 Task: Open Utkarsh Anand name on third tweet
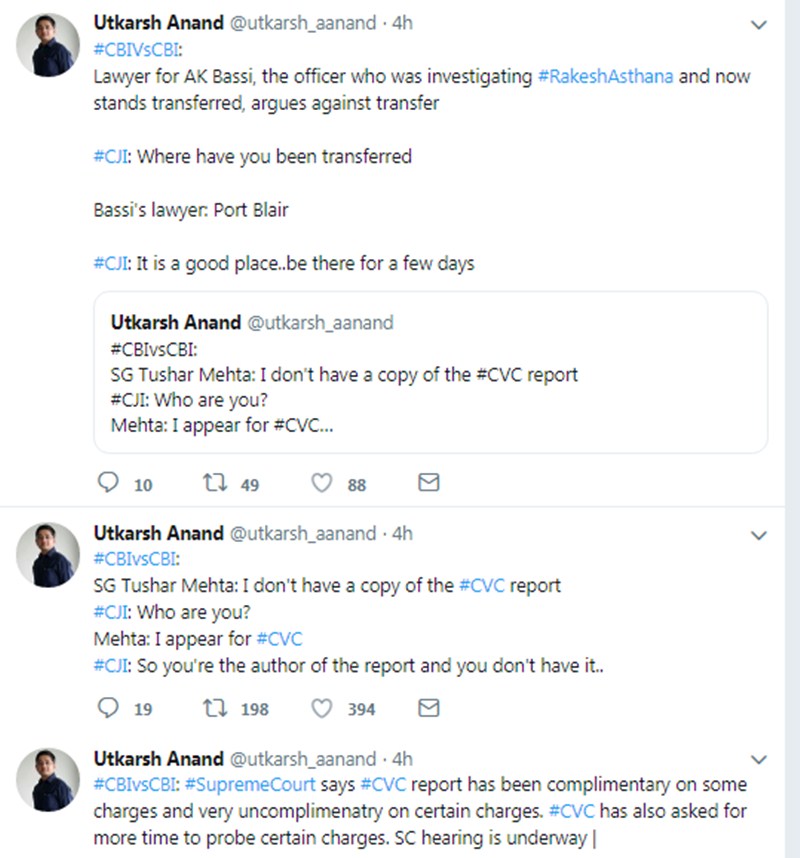tap(158, 758)
